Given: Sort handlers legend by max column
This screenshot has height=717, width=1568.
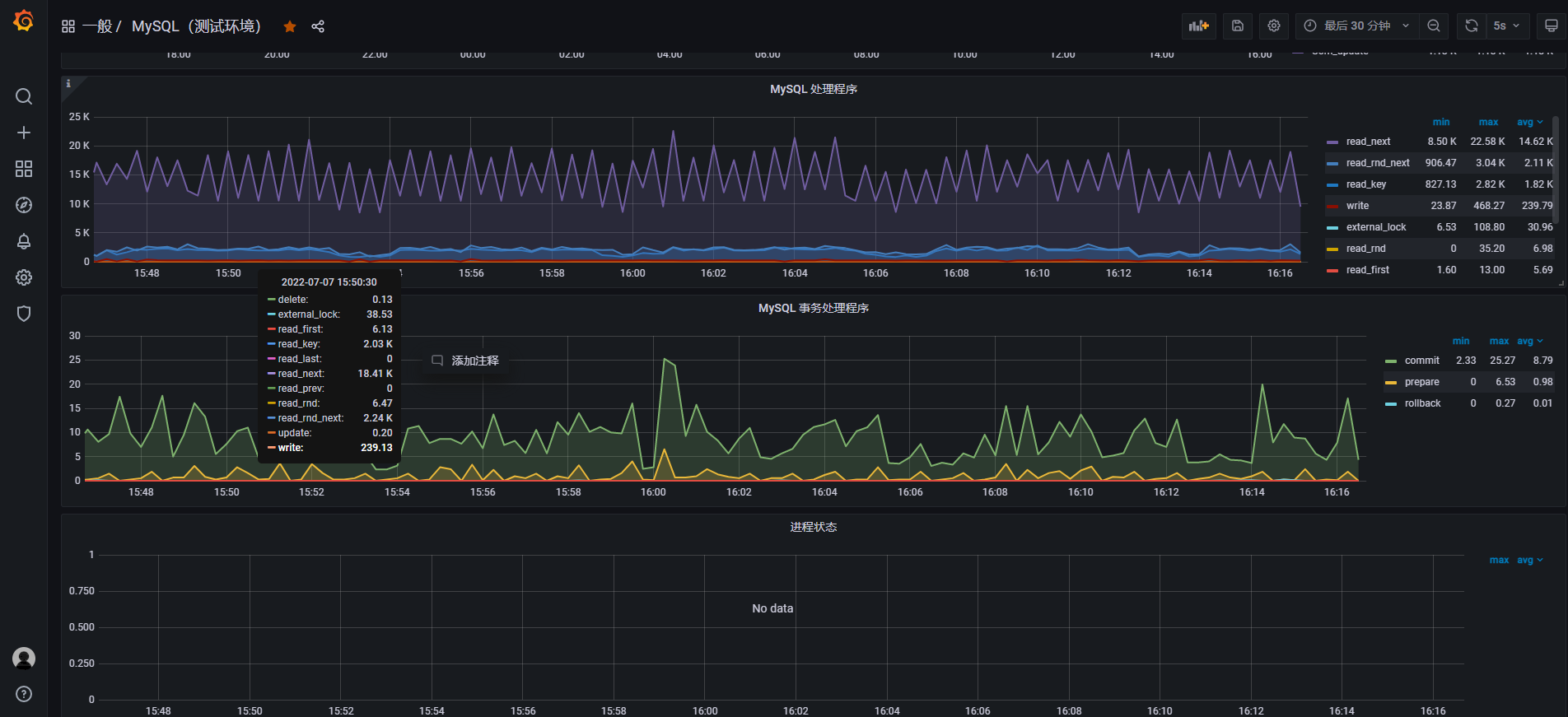Looking at the screenshot, I should coord(1488,122).
